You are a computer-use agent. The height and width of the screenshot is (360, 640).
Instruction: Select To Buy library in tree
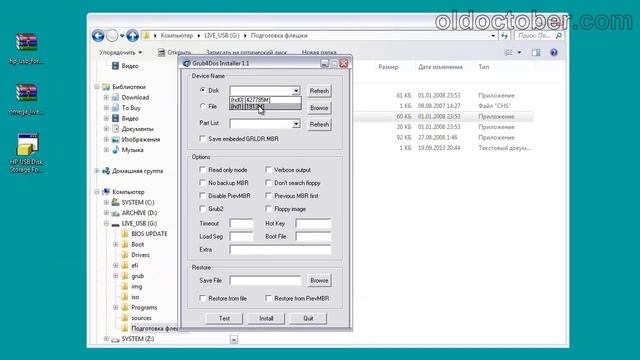131,108
